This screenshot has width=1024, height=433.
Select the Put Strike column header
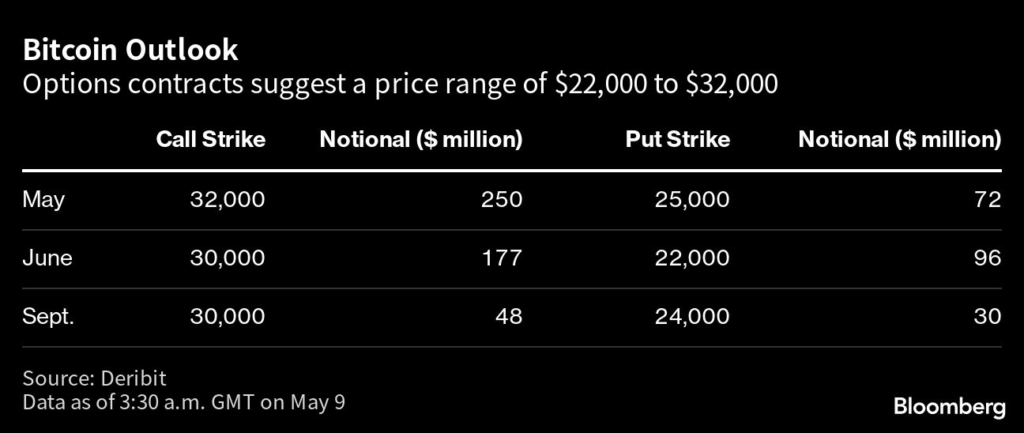(x=678, y=139)
